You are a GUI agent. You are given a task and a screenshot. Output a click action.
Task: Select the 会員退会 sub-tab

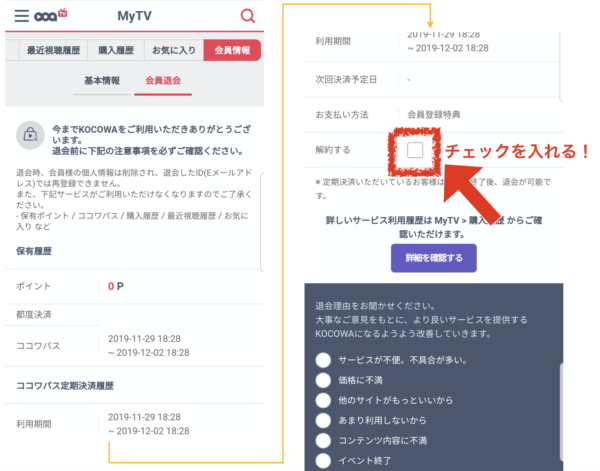coord(163,81)
